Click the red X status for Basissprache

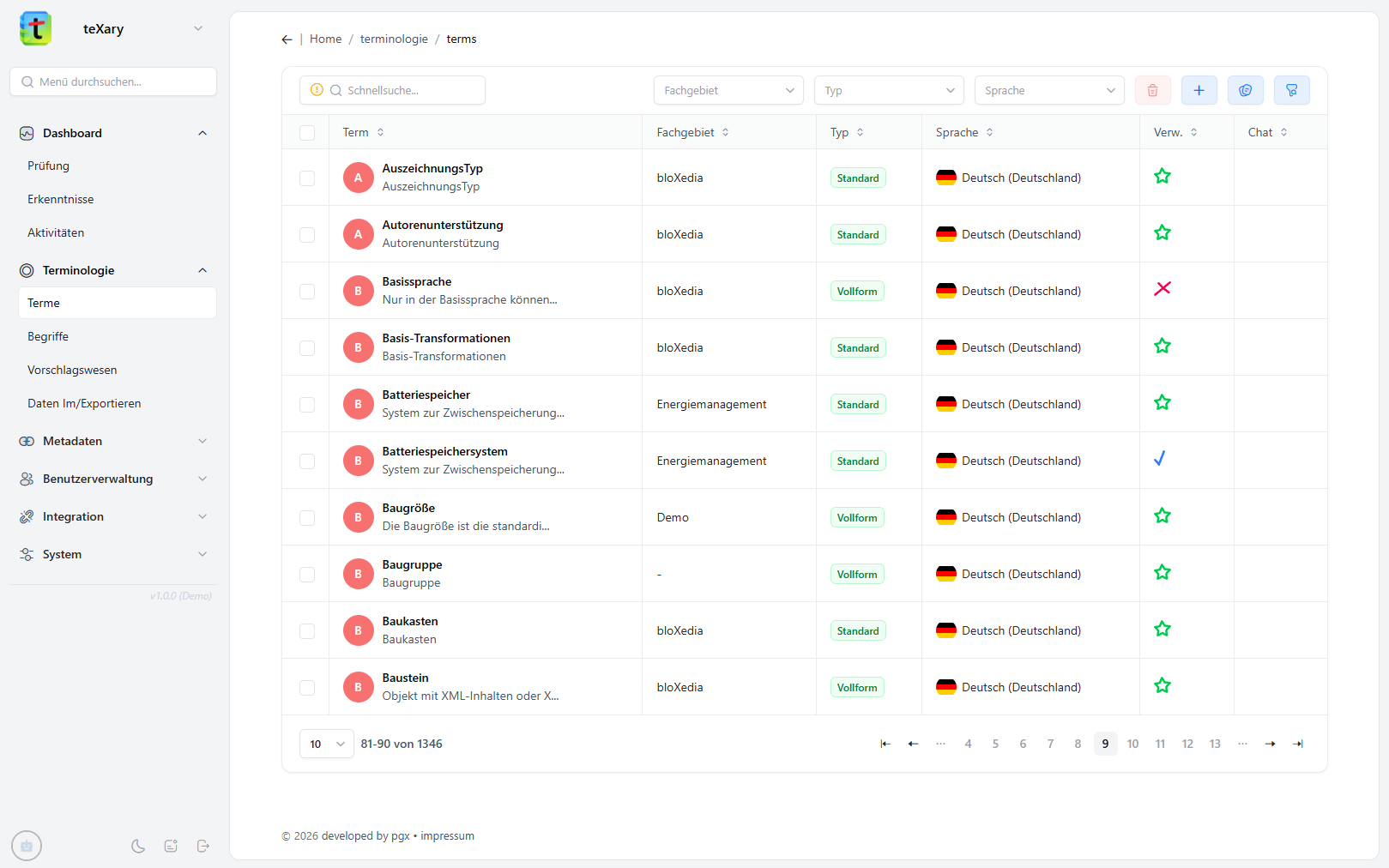1162,289
